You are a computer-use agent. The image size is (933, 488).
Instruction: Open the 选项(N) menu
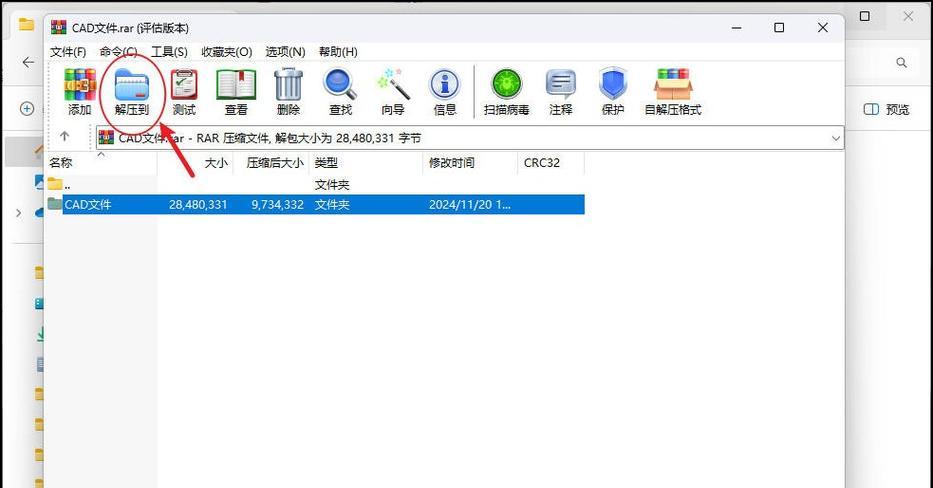286,52
